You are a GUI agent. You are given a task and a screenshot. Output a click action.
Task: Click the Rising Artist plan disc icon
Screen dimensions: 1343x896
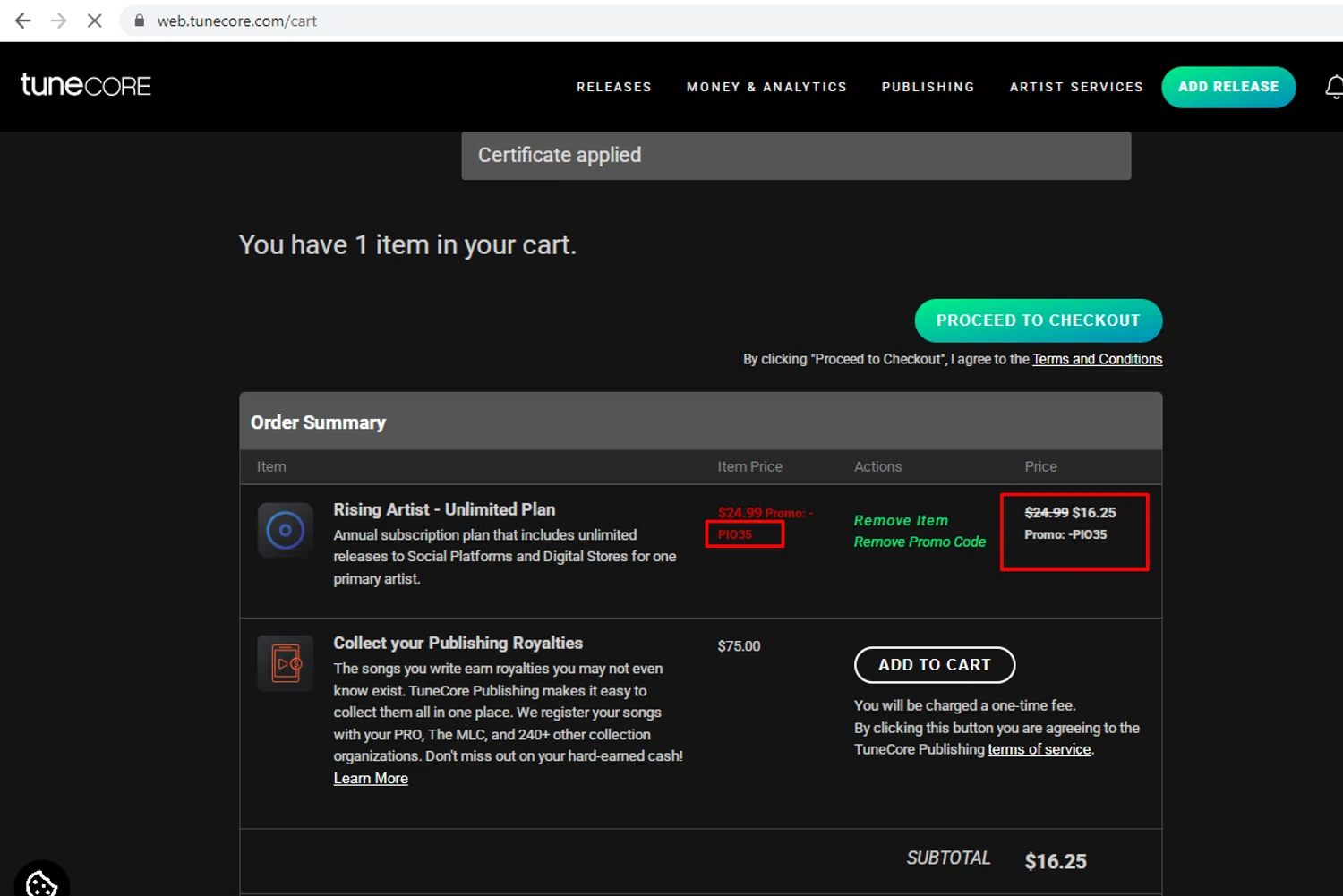286,530
